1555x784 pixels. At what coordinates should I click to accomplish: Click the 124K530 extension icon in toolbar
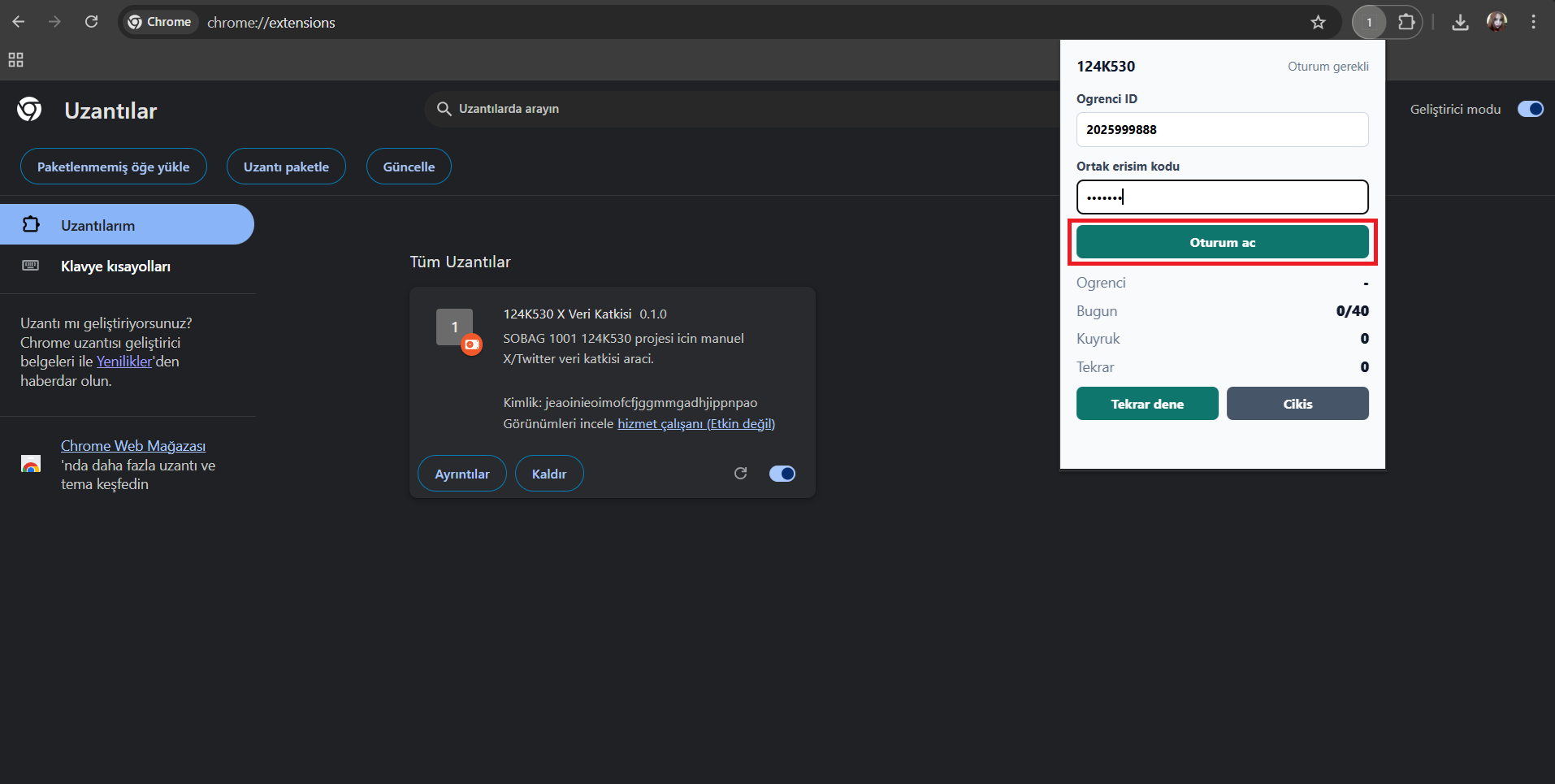(x=1369, y=22)
